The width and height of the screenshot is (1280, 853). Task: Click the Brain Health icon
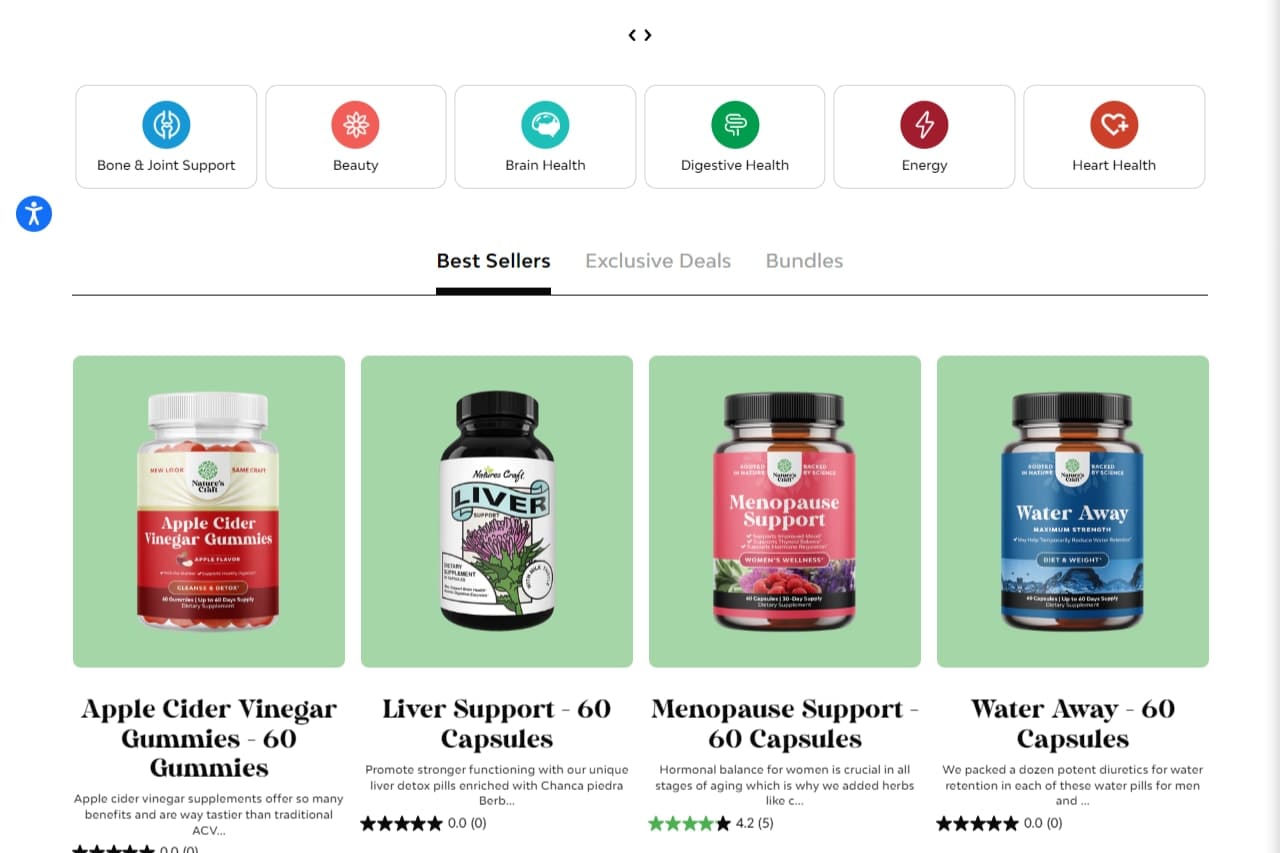click(545, 124)
